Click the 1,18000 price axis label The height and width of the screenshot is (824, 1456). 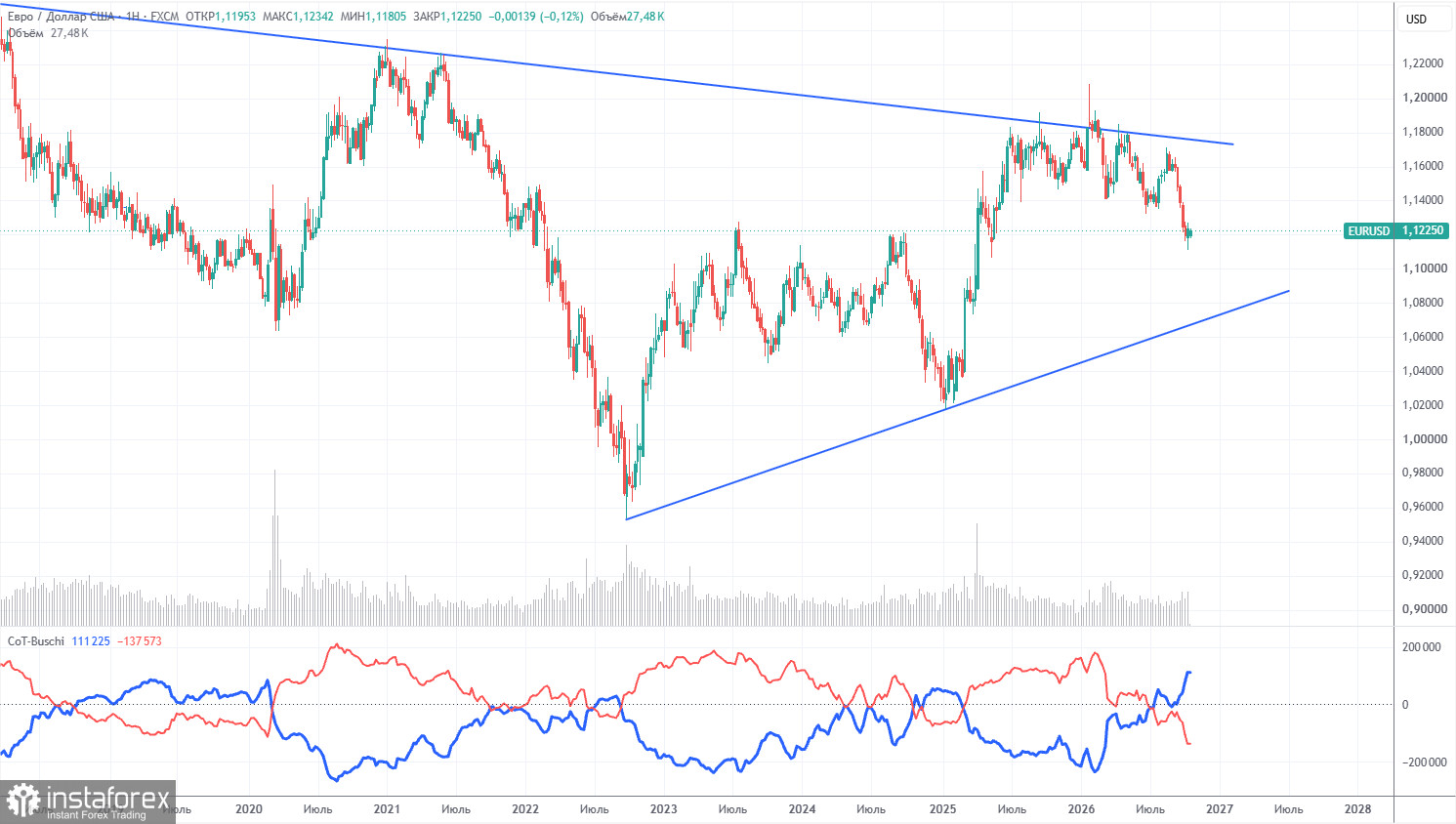(1423, 132)
